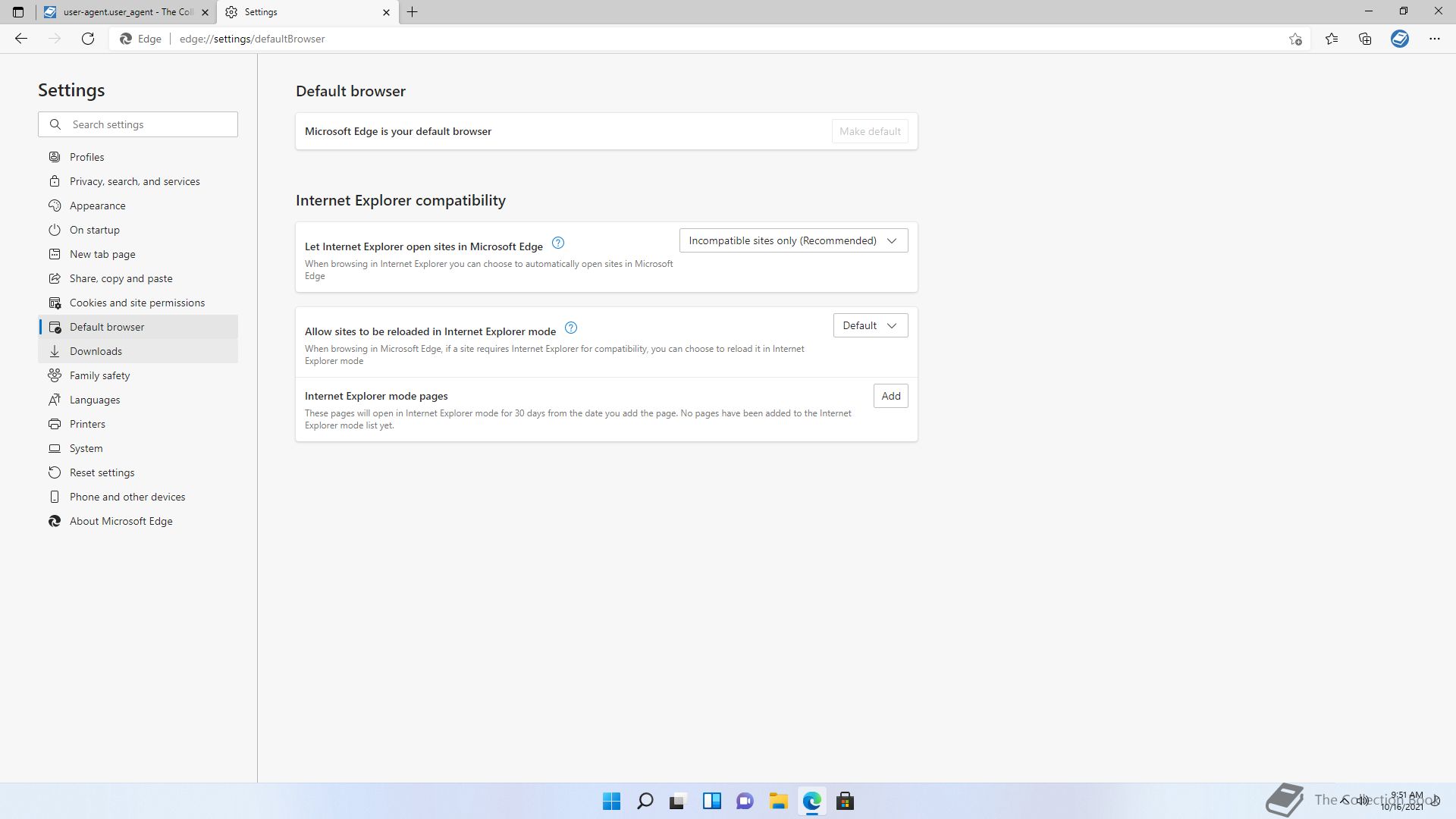
Task: Focus the Search settings field
Action: point(138,124)
